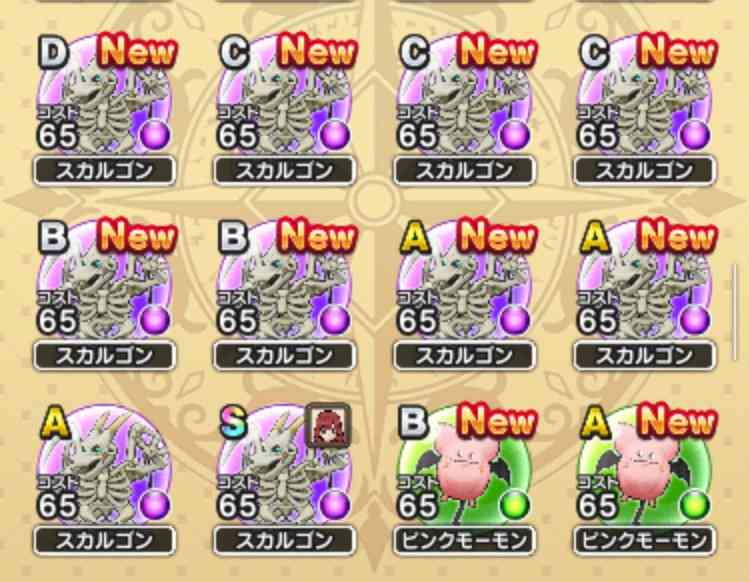Select the D-rank スカルゴン monster icon
The height and width of the screenshot is (582, 749).
click(104, 96)
